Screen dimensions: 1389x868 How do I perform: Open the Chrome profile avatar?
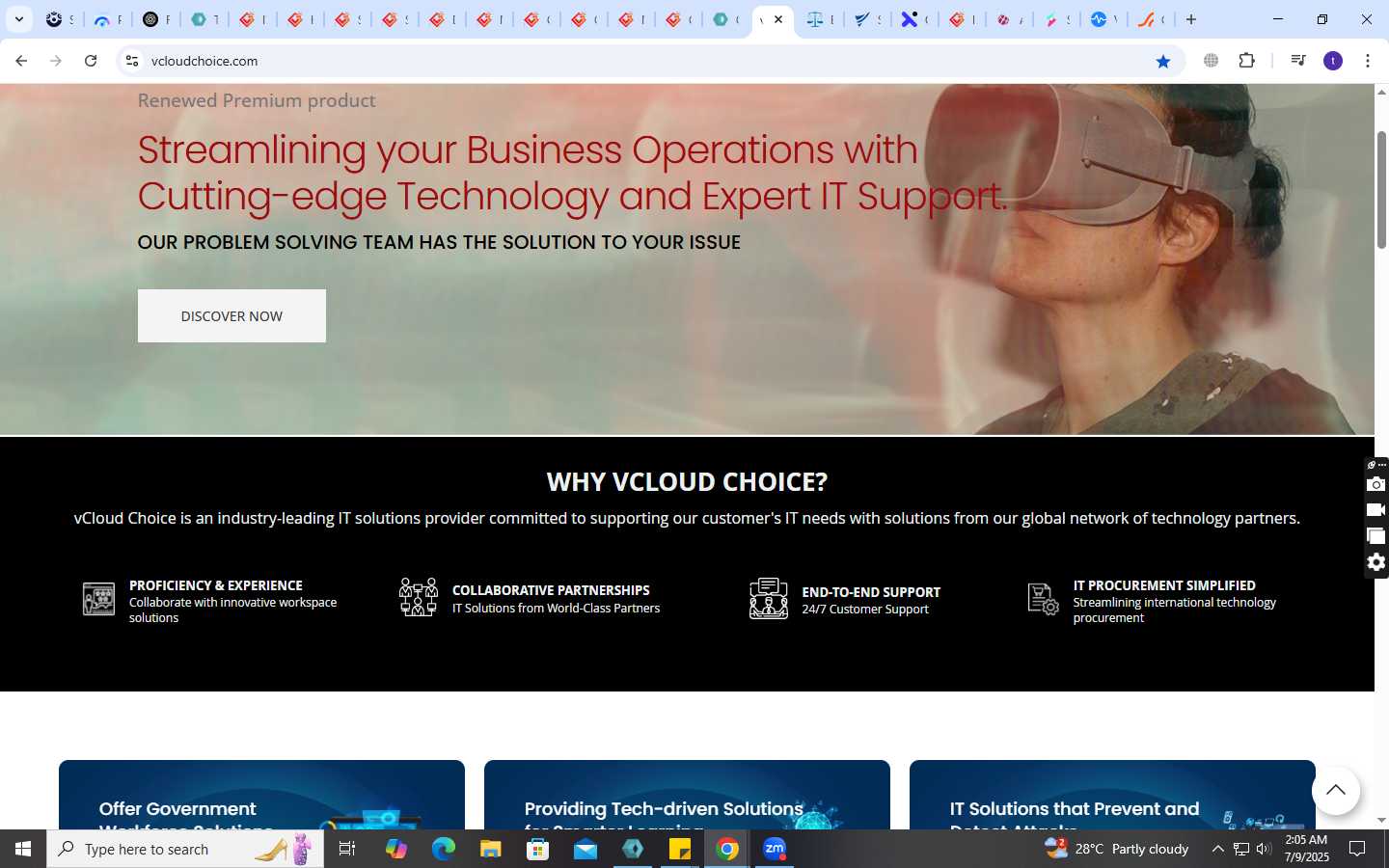1333,61
